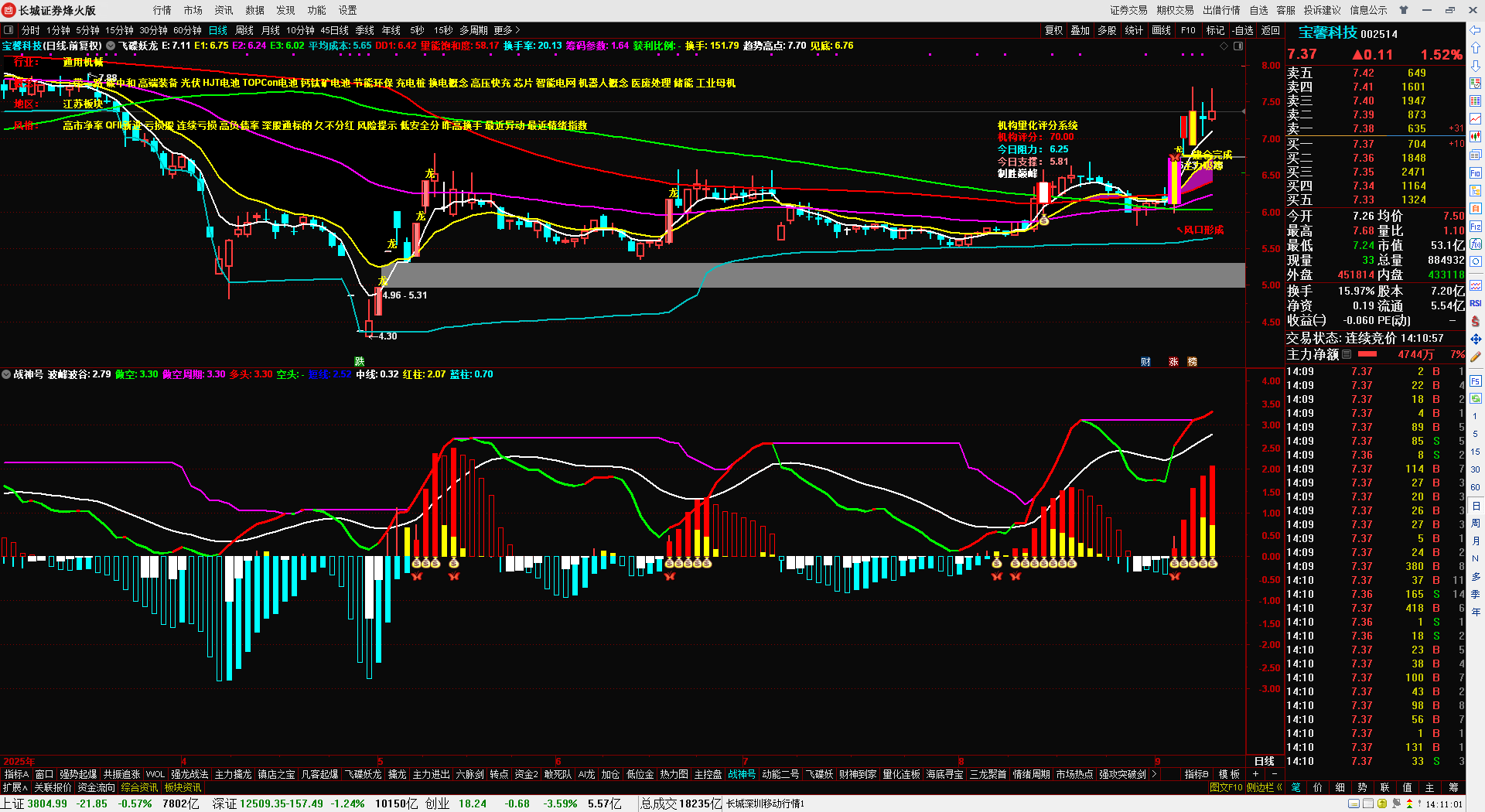Open the 复权 dropdown in chart toolbar
The width and height of the screenshot is (1485, 812).
pos(1053,30)
